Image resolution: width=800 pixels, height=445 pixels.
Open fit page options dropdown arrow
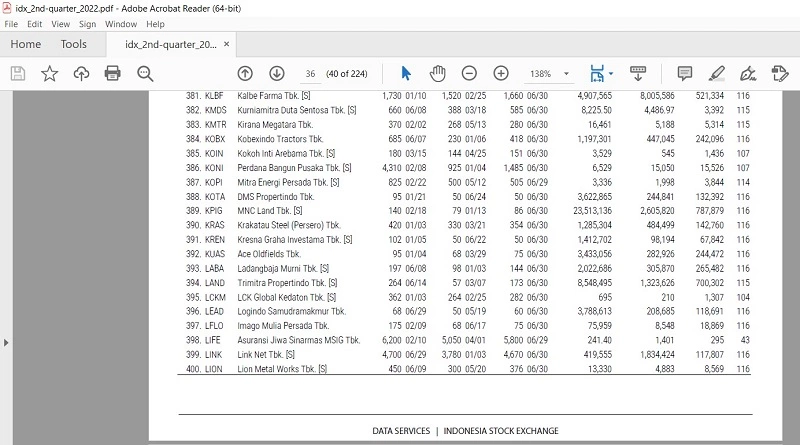click(x=611, y=73)
